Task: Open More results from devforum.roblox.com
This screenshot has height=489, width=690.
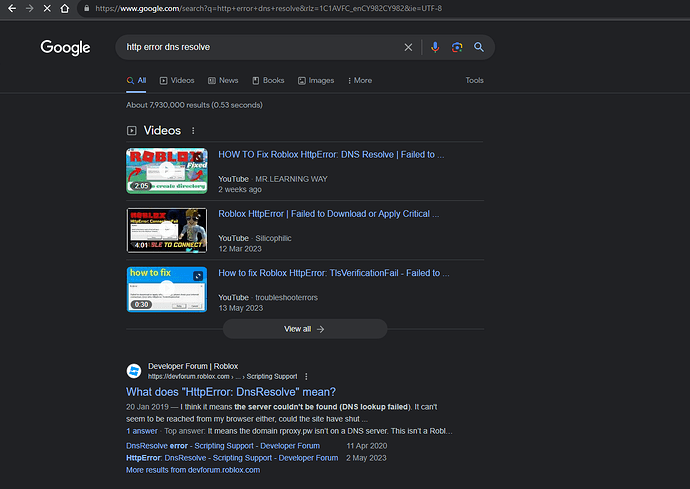Action: coord(193,470)
